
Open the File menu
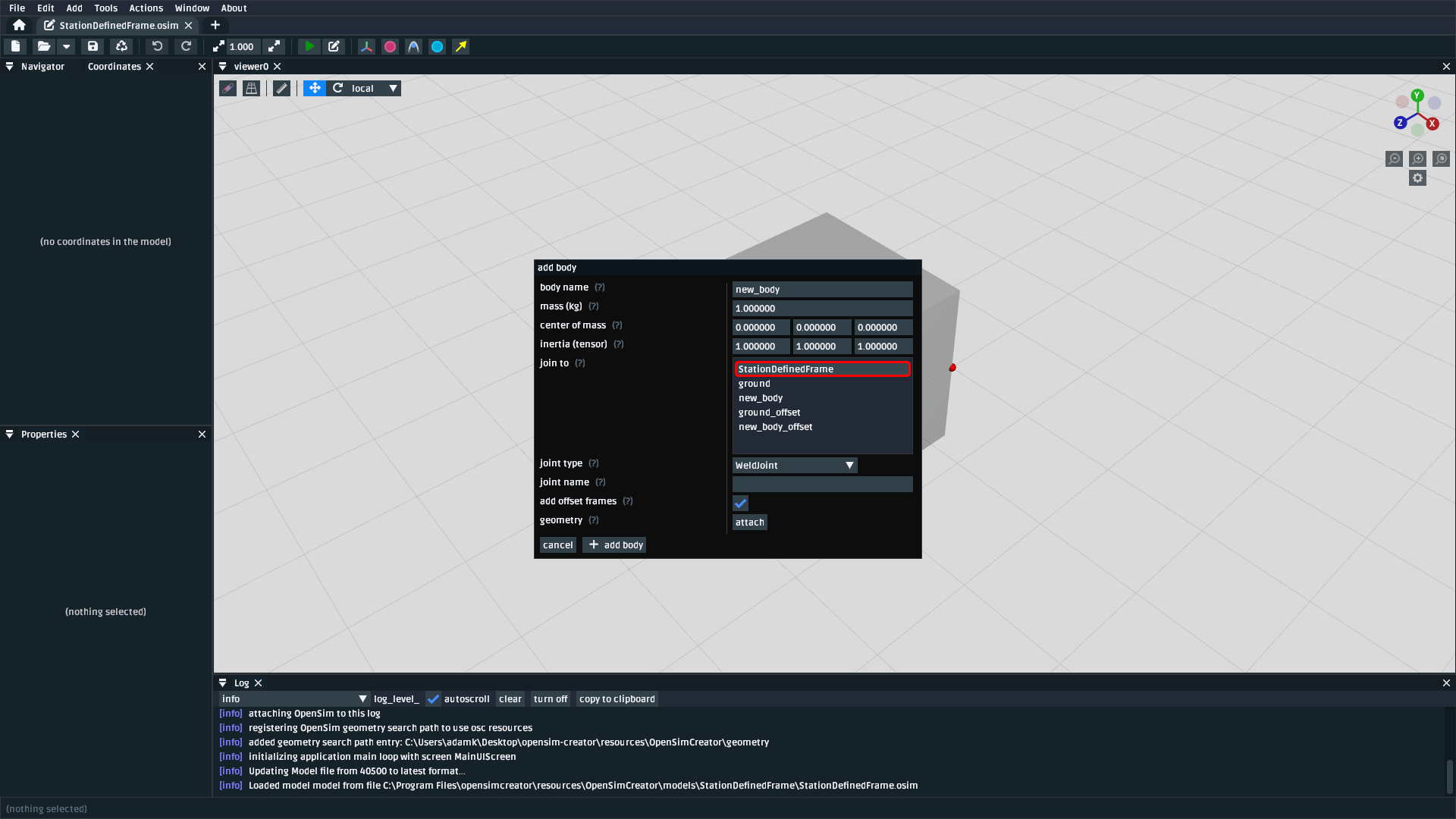coord(17,8)
